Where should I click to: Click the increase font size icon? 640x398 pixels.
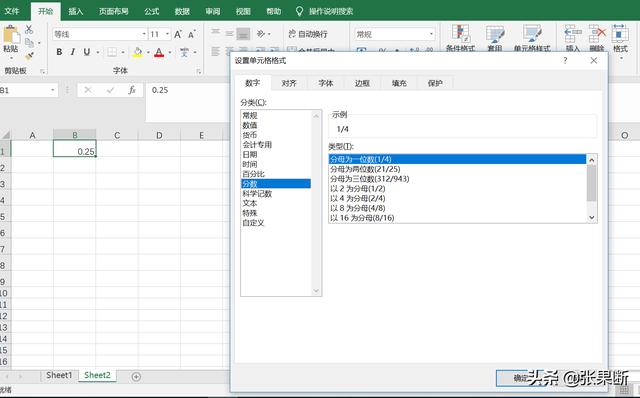click(178, 34)
